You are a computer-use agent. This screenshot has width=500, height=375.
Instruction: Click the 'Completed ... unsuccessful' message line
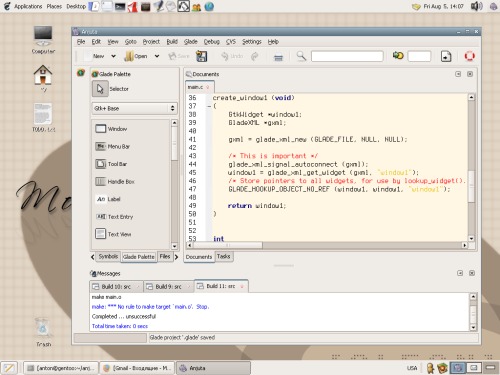[124, 316]
